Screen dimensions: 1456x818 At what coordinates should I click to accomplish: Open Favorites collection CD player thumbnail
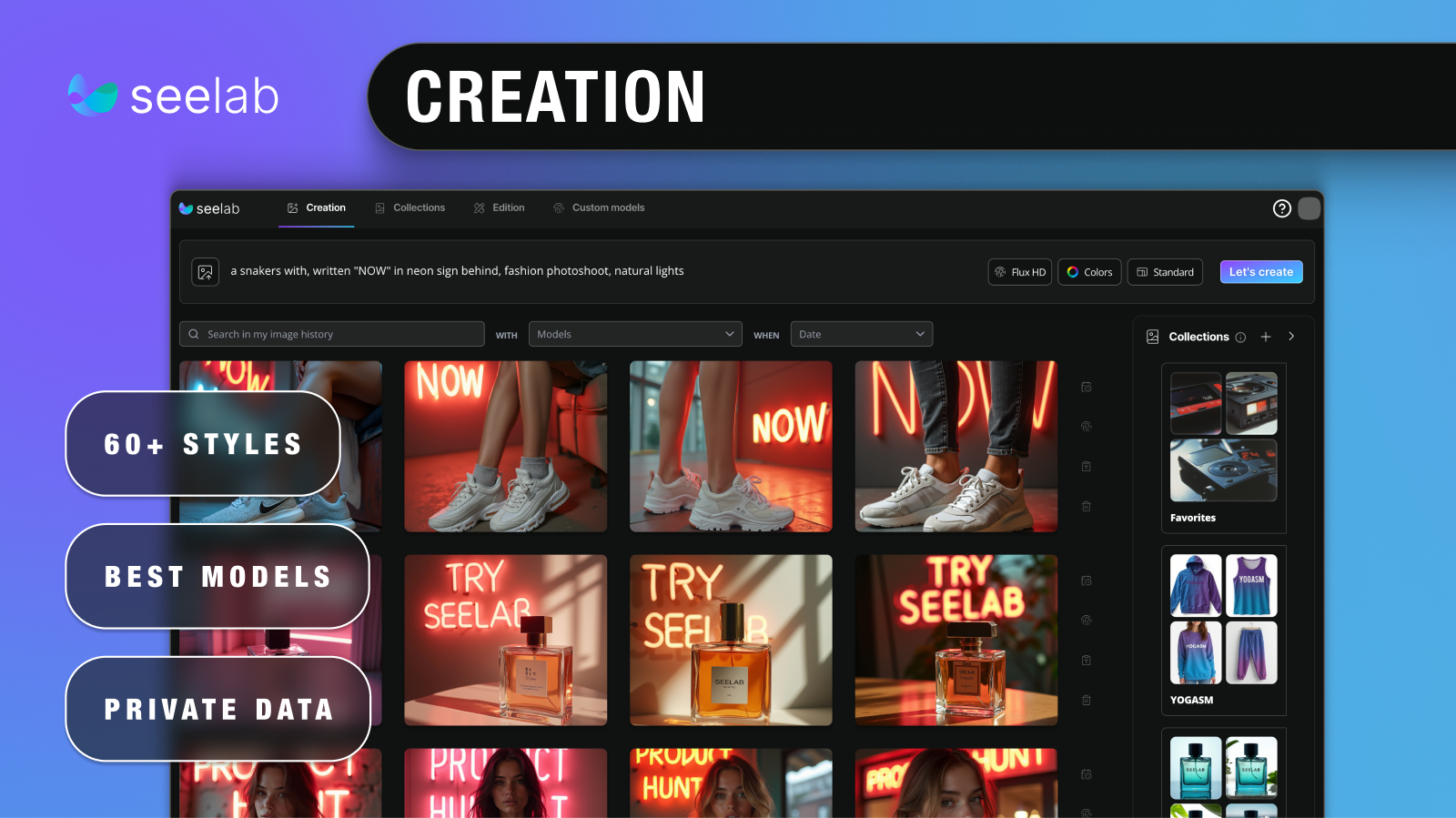pyautogui.click(x=1223, y=470)
